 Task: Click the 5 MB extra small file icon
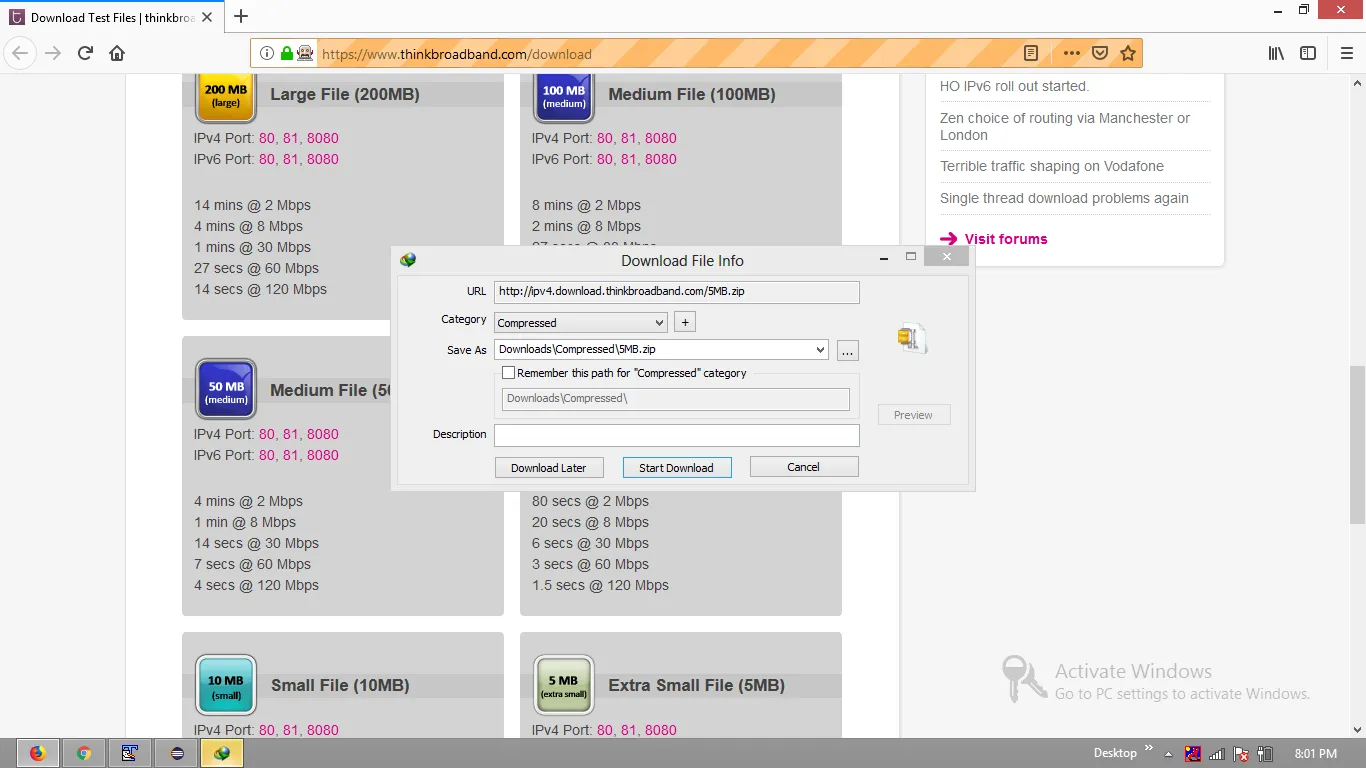point(563,686)
